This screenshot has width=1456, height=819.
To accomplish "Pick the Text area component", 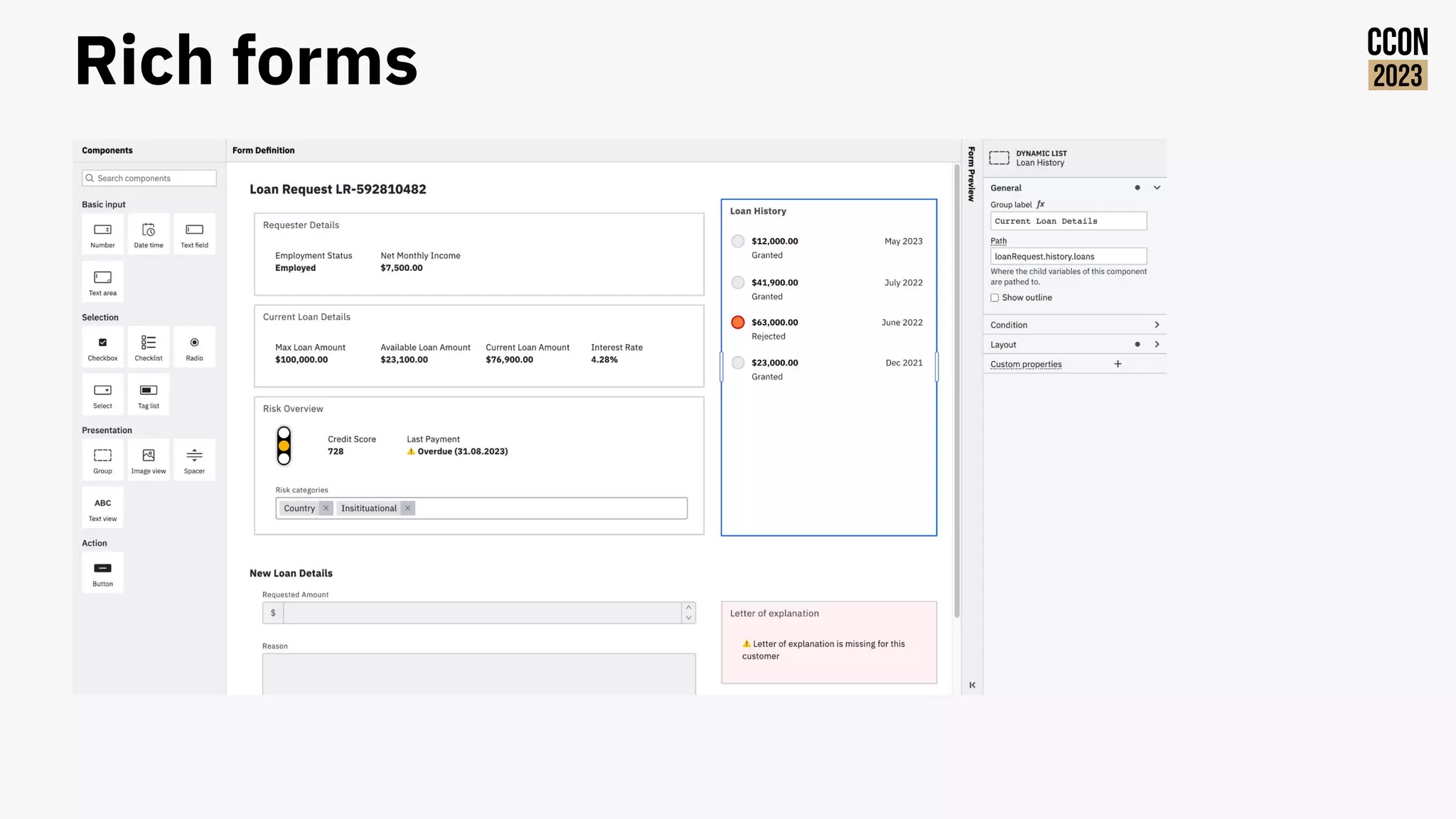I will click(102, 282).
